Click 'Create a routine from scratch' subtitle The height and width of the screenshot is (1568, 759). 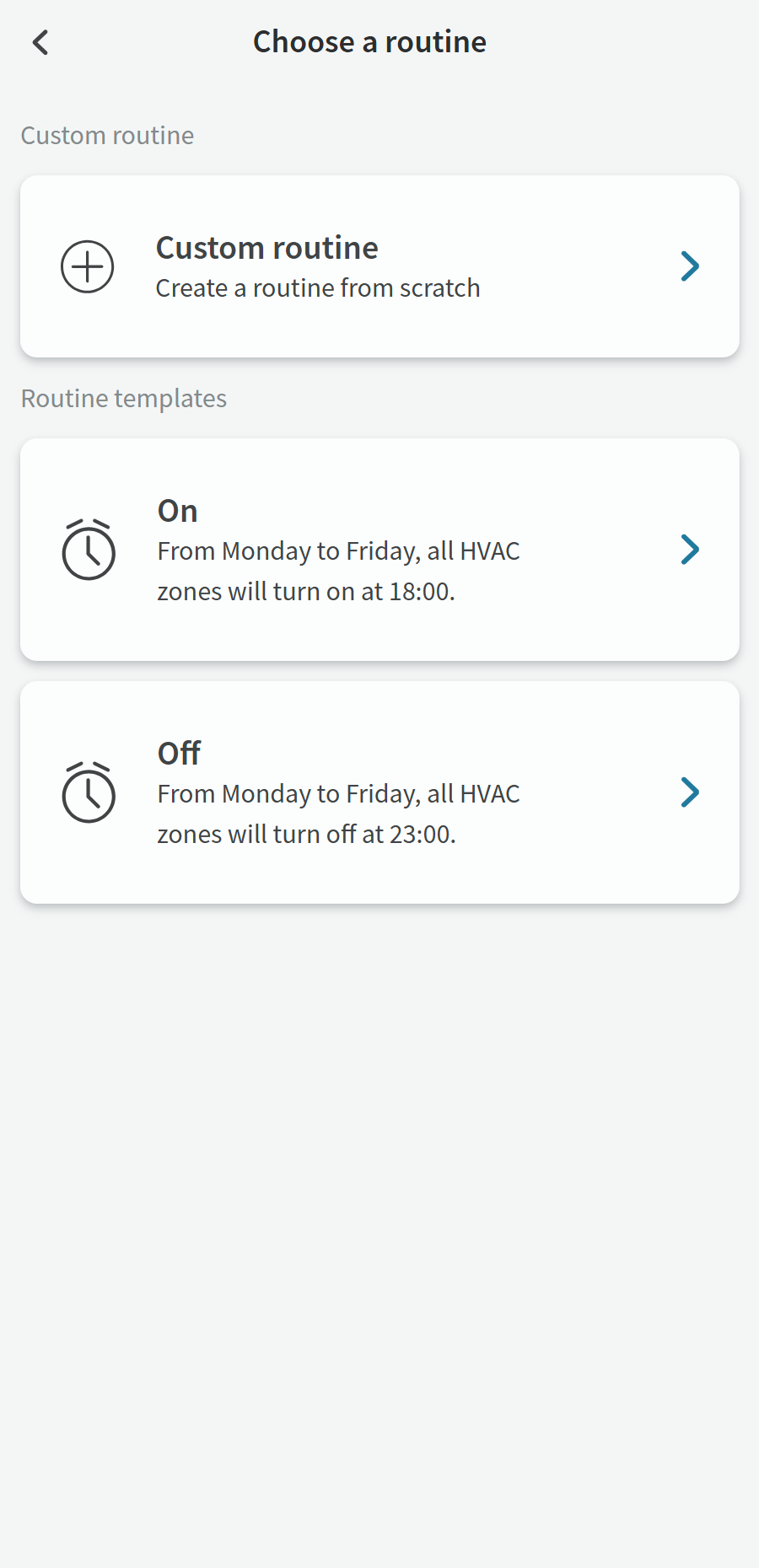coord(318,288)
